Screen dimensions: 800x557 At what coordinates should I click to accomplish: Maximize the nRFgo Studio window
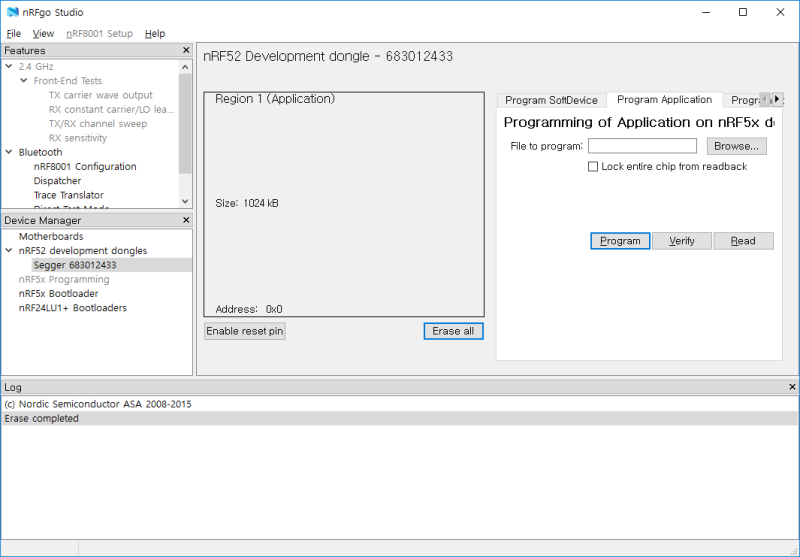(x=743, y=12)
